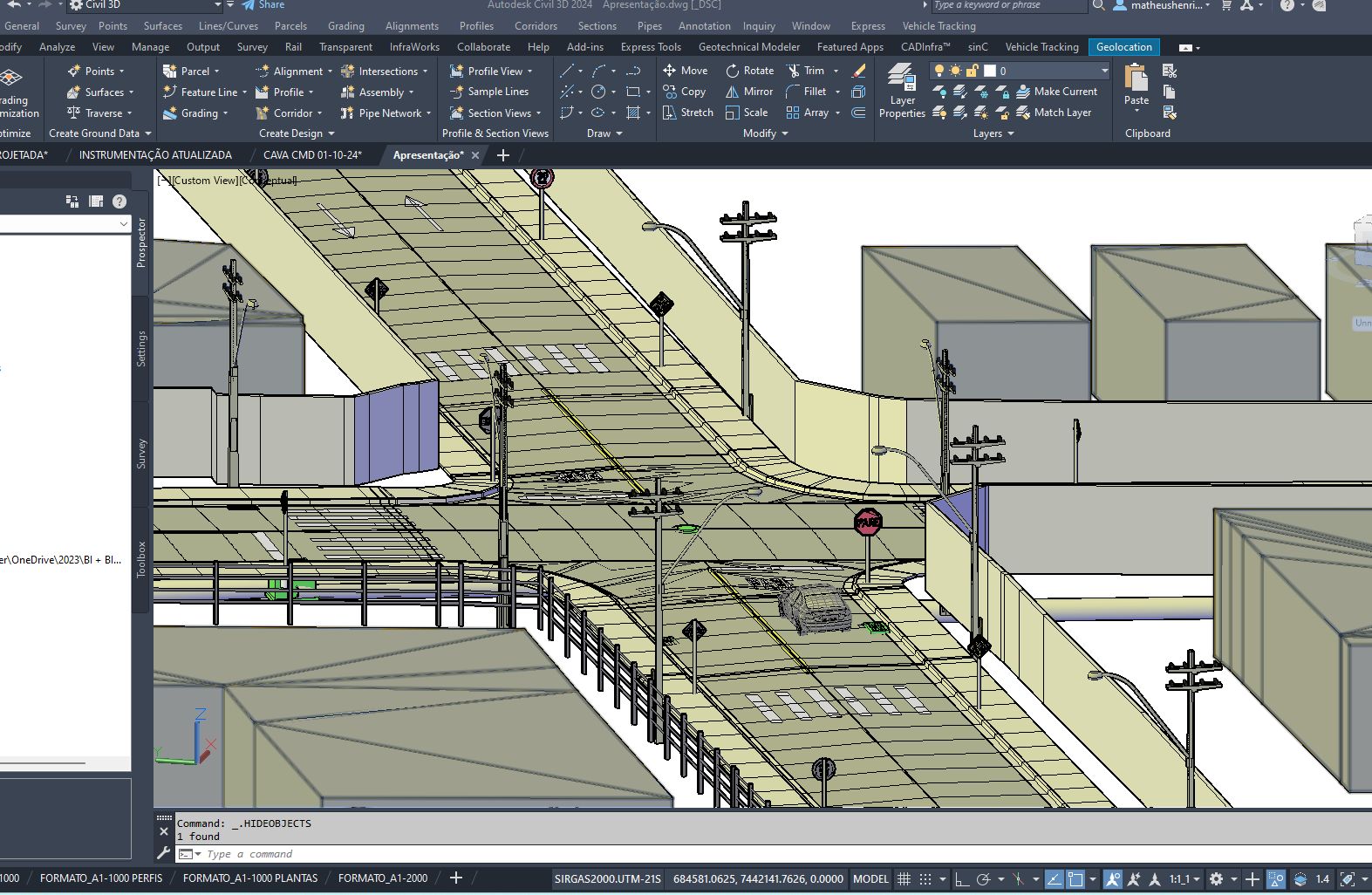Toggle ortho mode in status bar

point(962,879)
